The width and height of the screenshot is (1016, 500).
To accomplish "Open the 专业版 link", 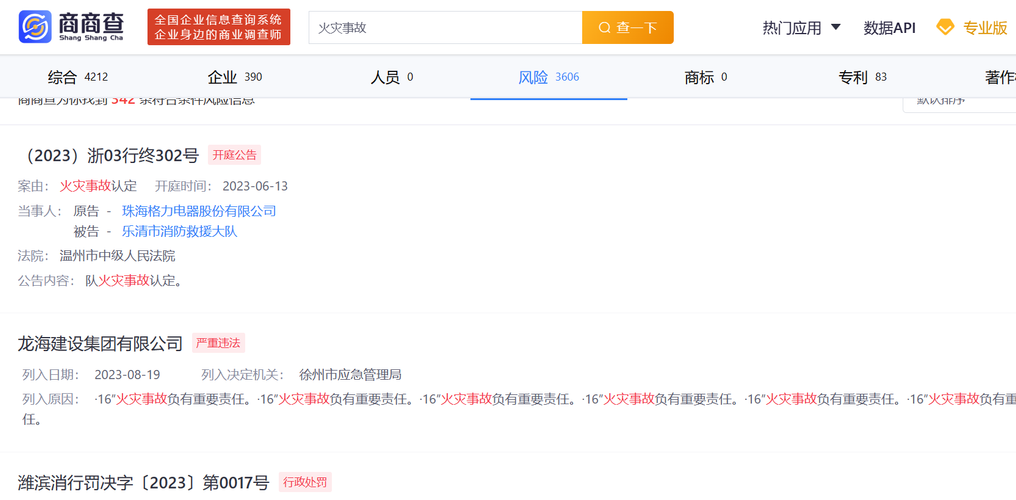I will point(985,28).
